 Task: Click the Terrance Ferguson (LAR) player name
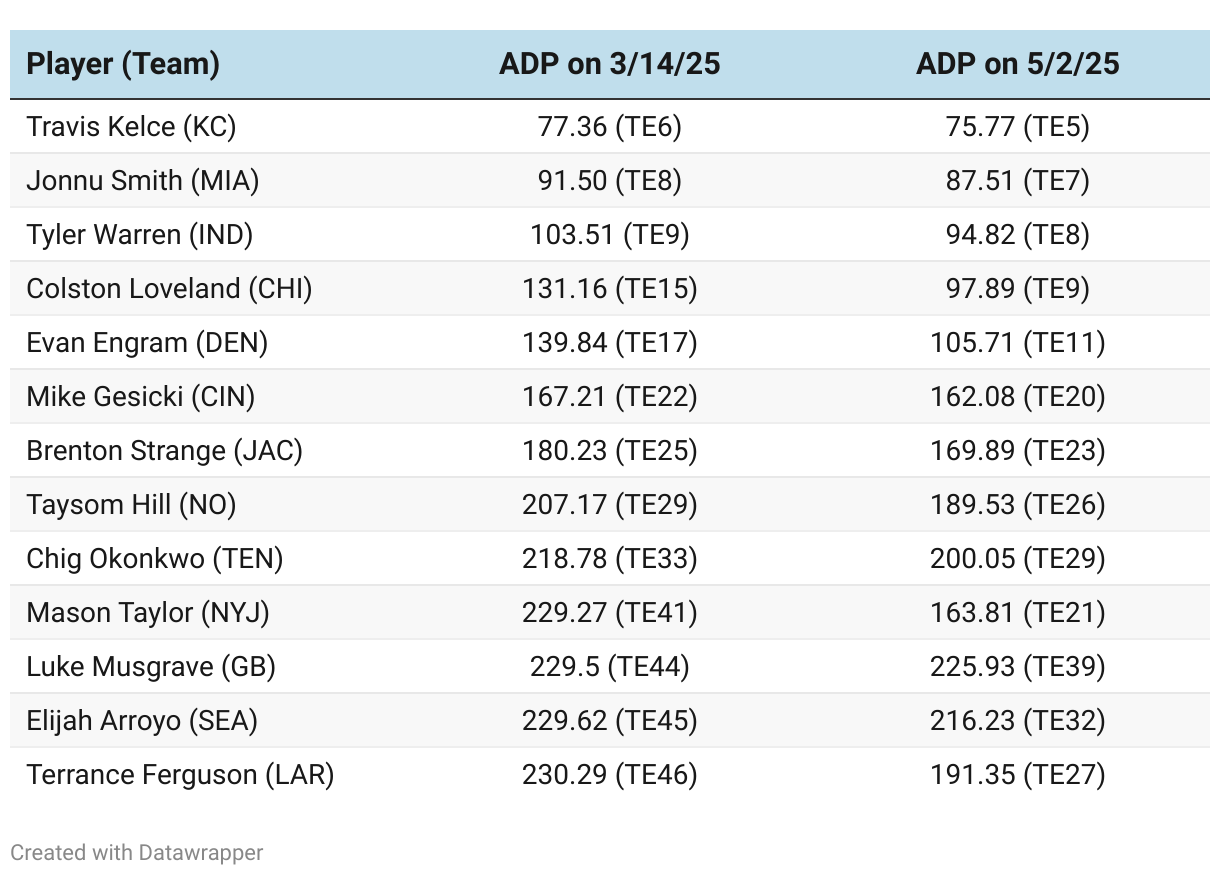pyautogui.click(x=180, y=775)
